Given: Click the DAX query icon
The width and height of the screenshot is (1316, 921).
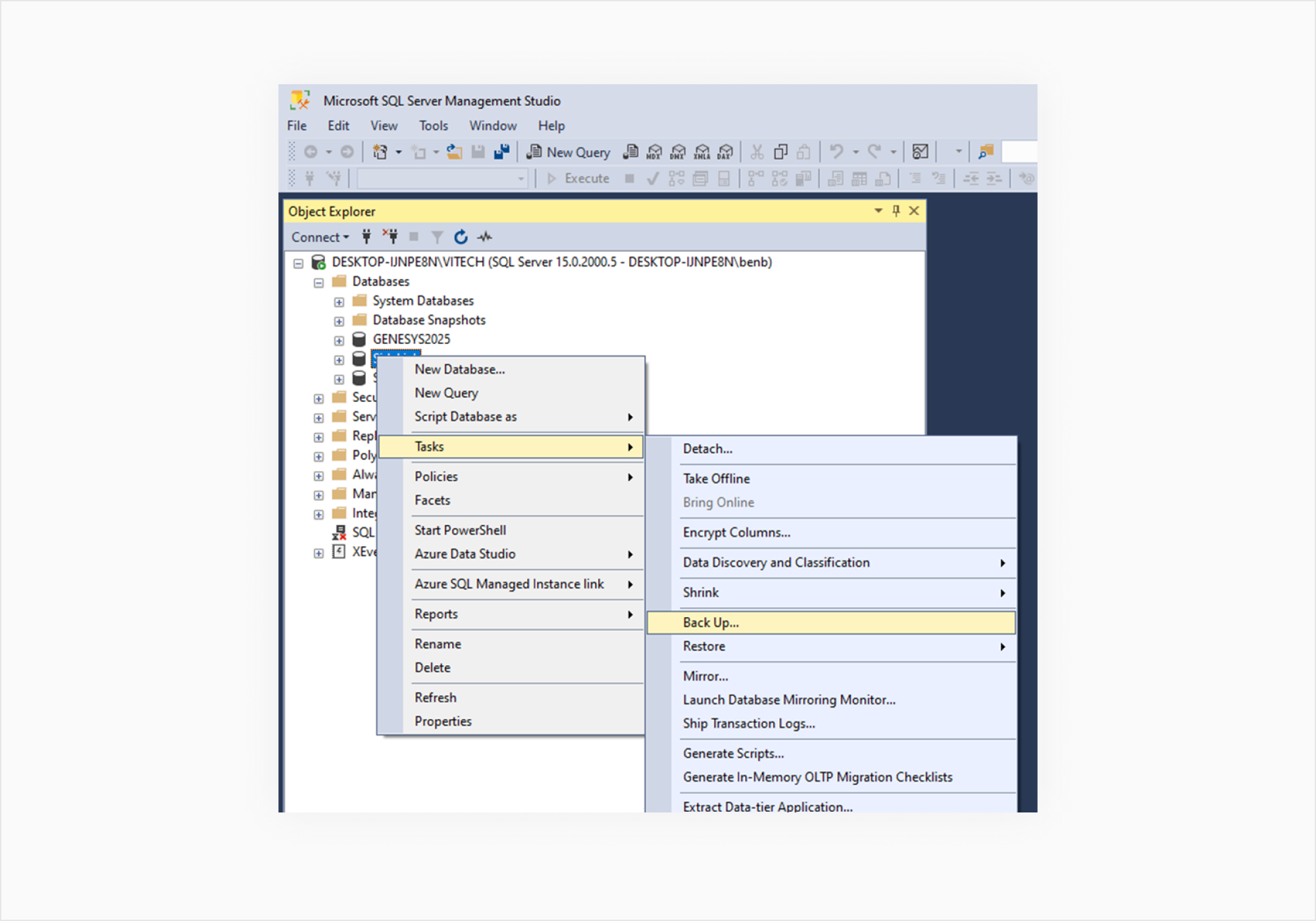Looking at the screenshot, I should 725,153.
